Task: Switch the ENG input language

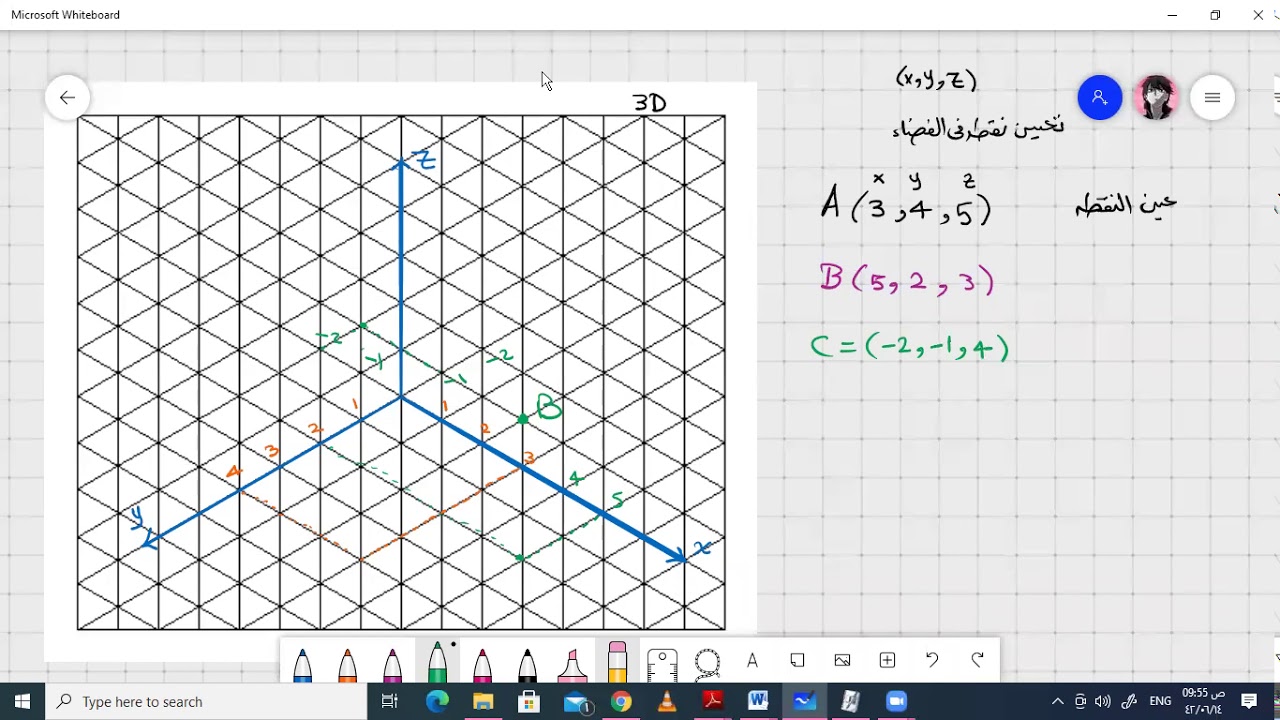Action: [1160, 701]
